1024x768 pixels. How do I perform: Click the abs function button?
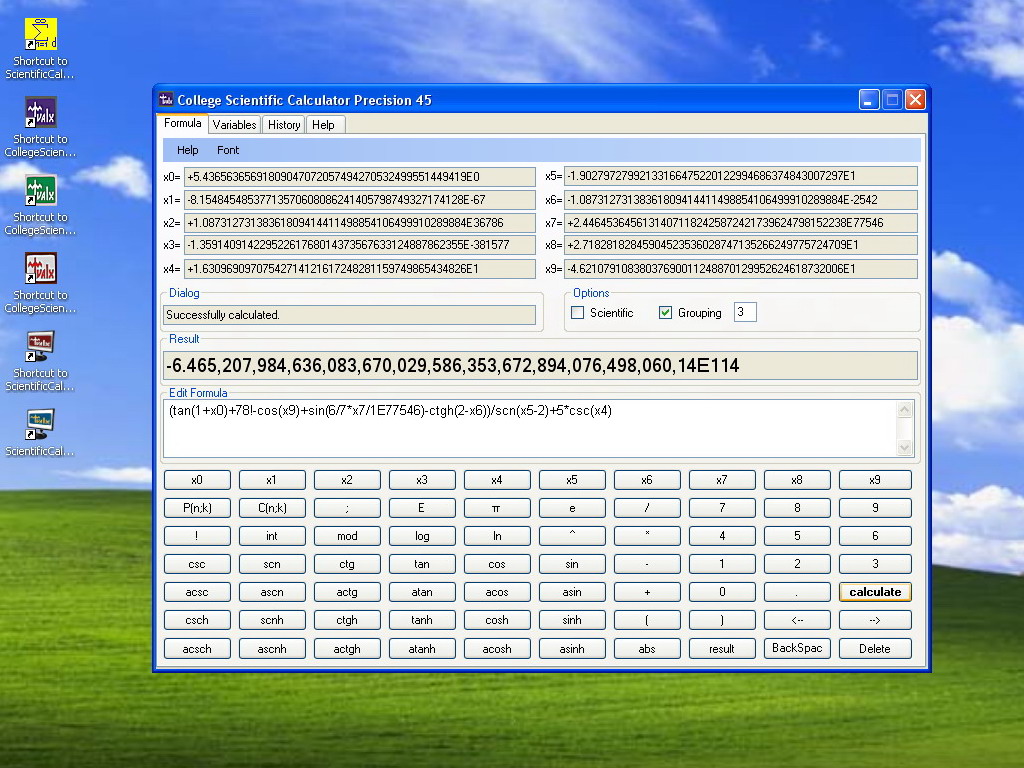point(647,648)
